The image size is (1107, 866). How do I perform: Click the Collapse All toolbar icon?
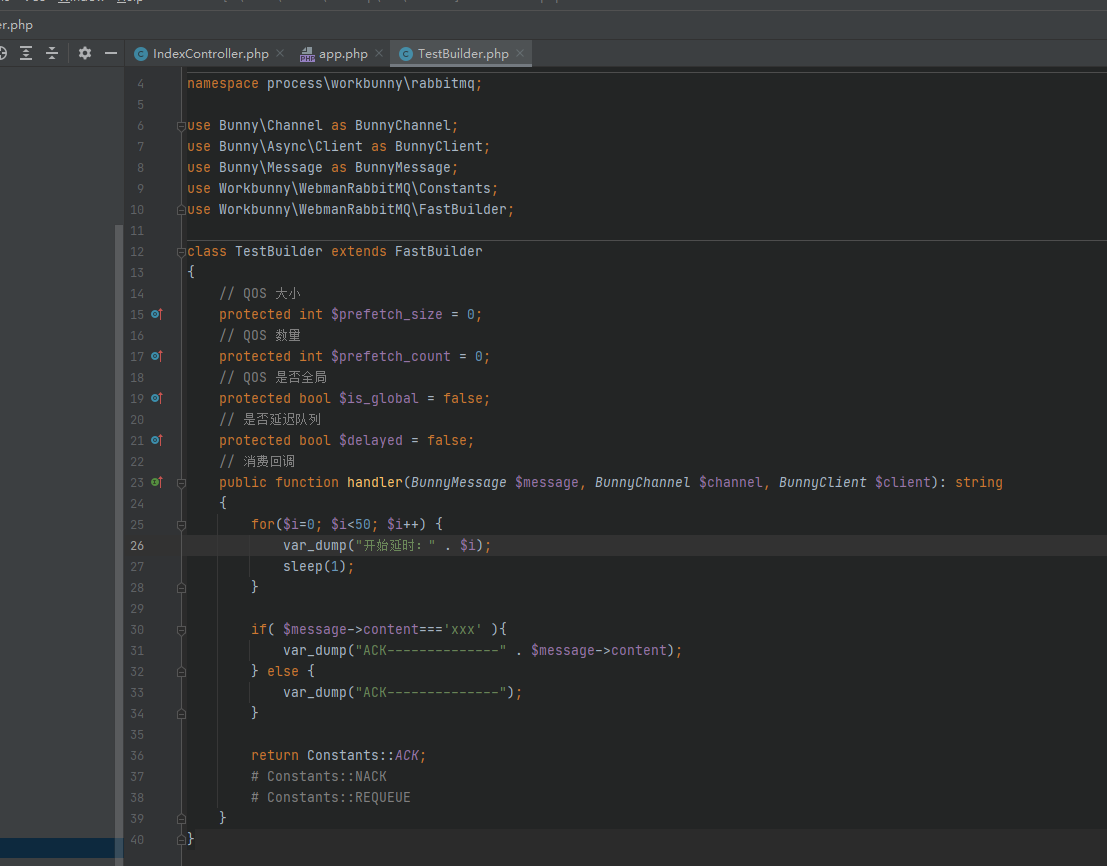[52, 53]
